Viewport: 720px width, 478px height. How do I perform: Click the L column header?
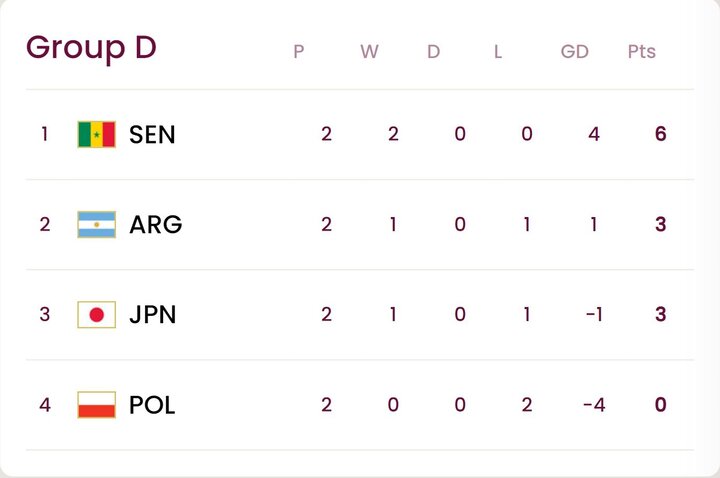pyautogui.click(x=498, y=51)
